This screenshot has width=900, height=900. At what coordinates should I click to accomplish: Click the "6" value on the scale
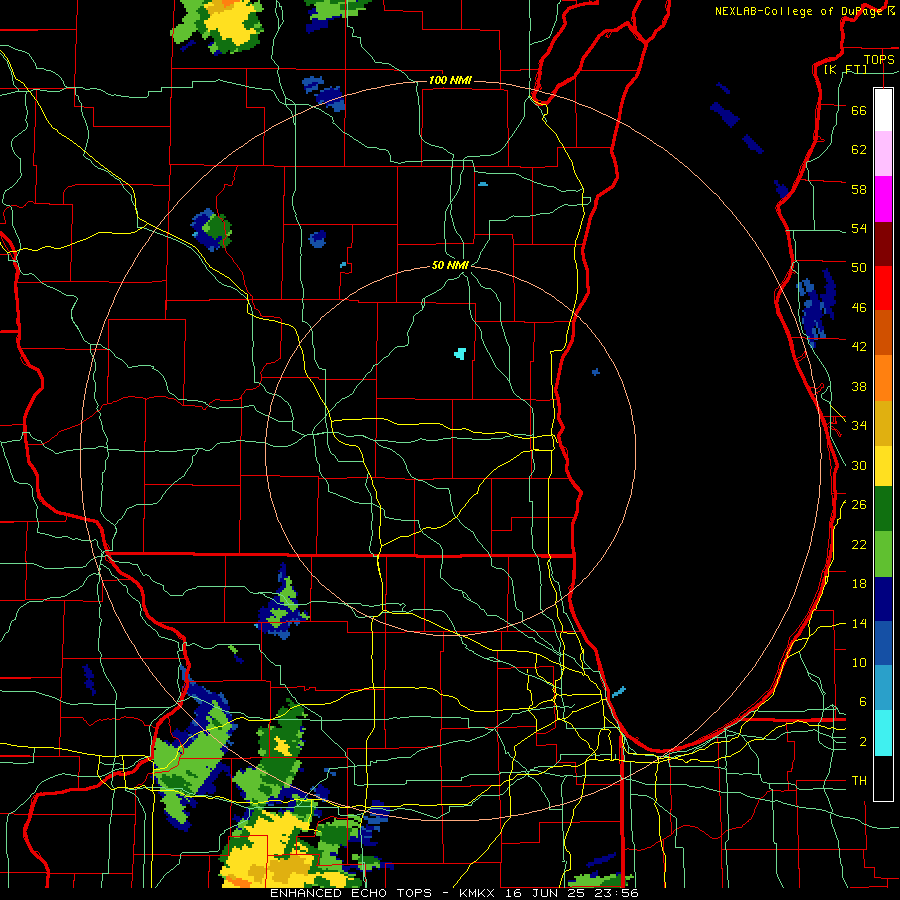pos(863,701)
